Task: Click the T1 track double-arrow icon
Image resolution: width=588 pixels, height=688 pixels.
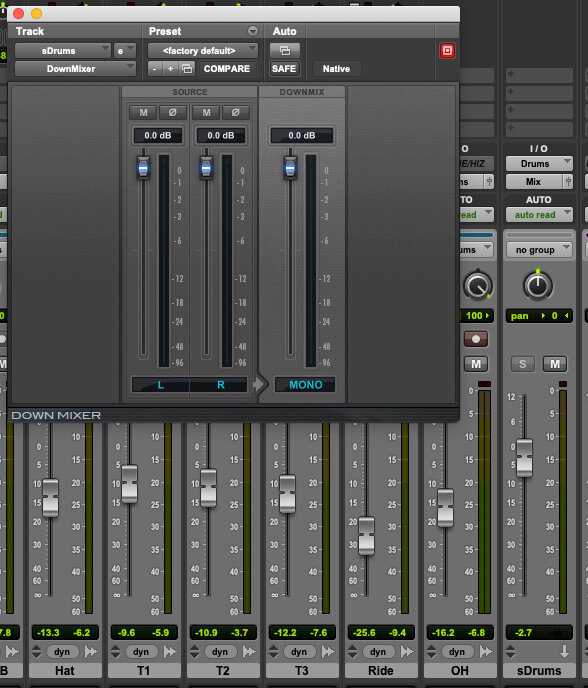Action: pyautogui.click(x=170, y=652)
